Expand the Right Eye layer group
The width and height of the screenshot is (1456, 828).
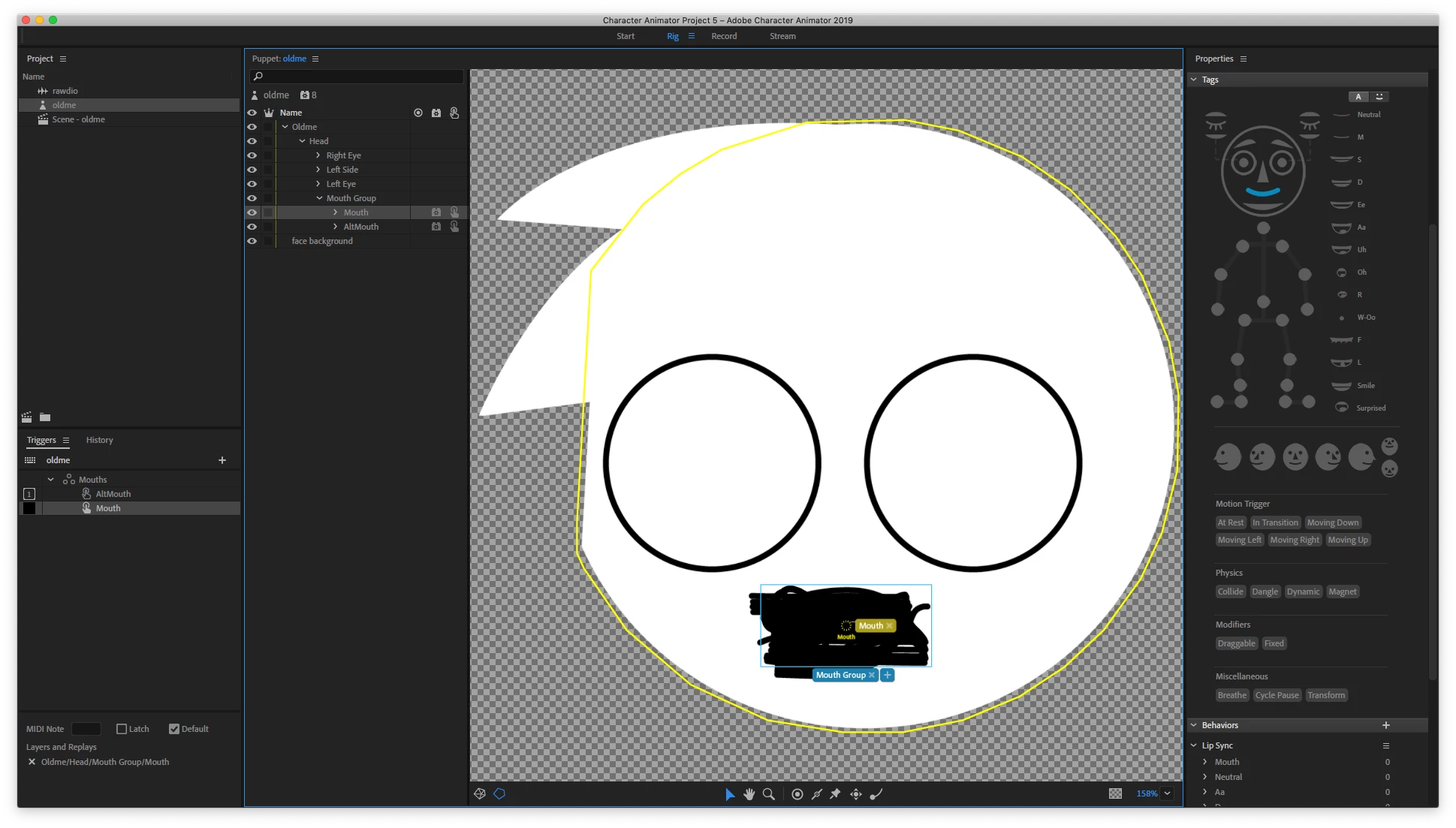point(318,155)
